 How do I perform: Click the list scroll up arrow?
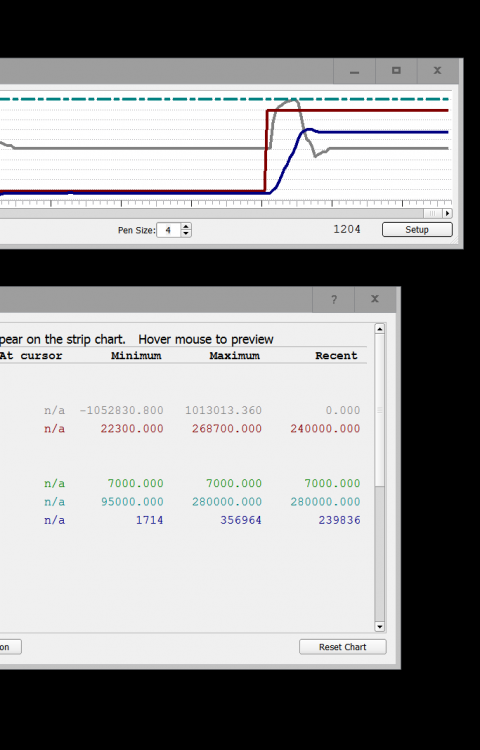click(x=380, y=329)
